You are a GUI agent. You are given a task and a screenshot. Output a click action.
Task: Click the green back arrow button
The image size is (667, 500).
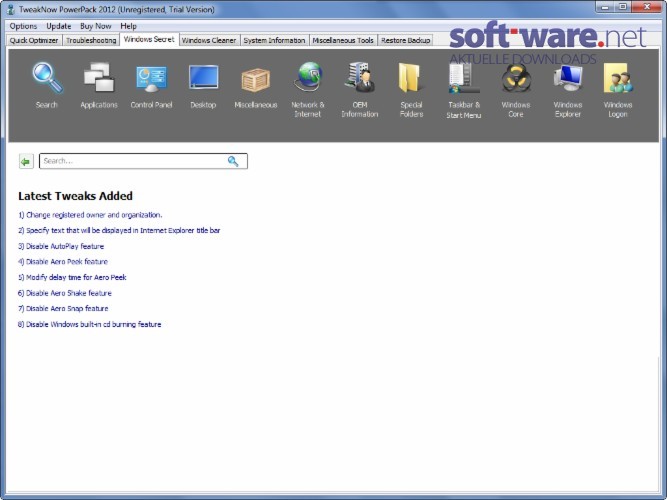(x=26, y=161)
